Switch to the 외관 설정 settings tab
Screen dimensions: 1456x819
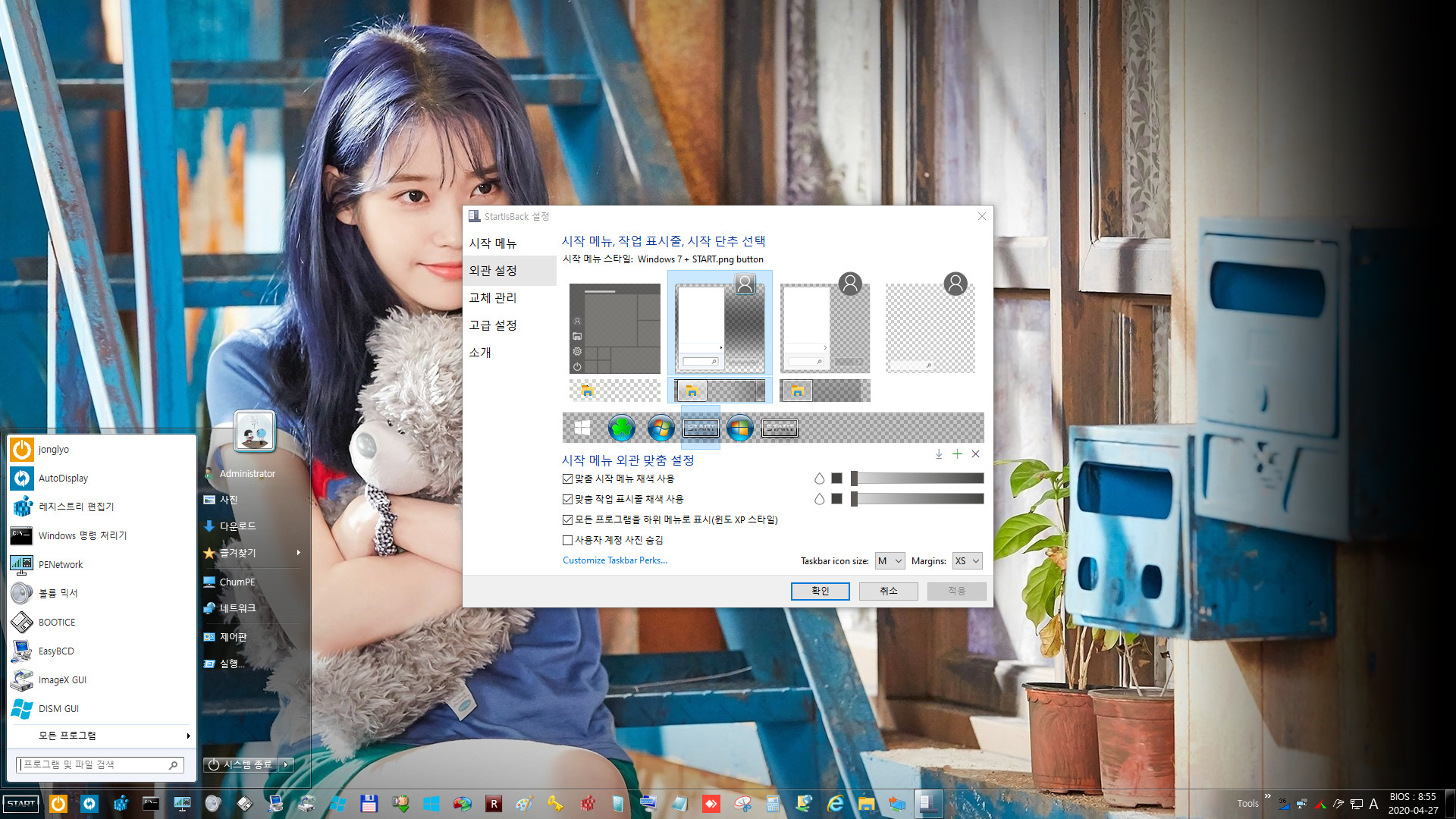[510, 271]
